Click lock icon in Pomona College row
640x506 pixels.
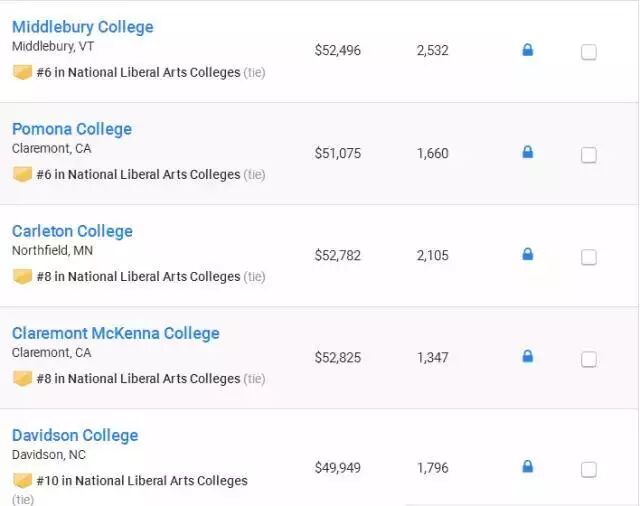coord(528,152)
